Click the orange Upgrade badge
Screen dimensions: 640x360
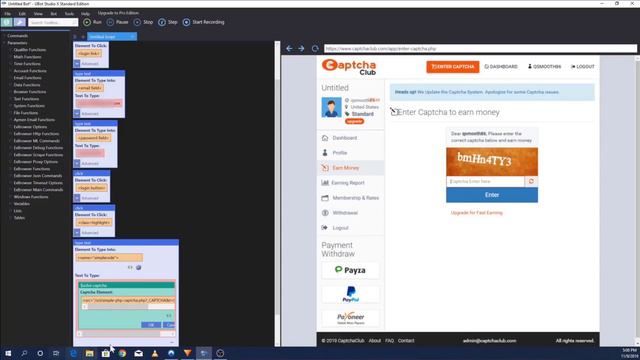[x=354, y=121]
